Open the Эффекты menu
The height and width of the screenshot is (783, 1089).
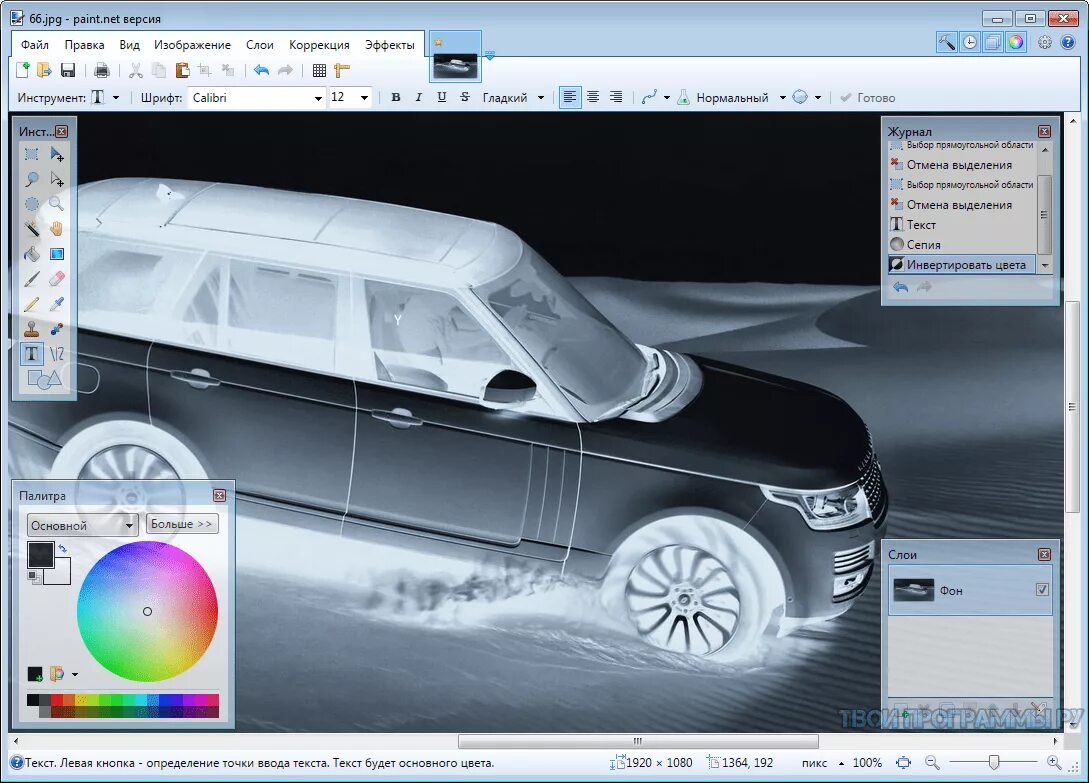point(390,44)
